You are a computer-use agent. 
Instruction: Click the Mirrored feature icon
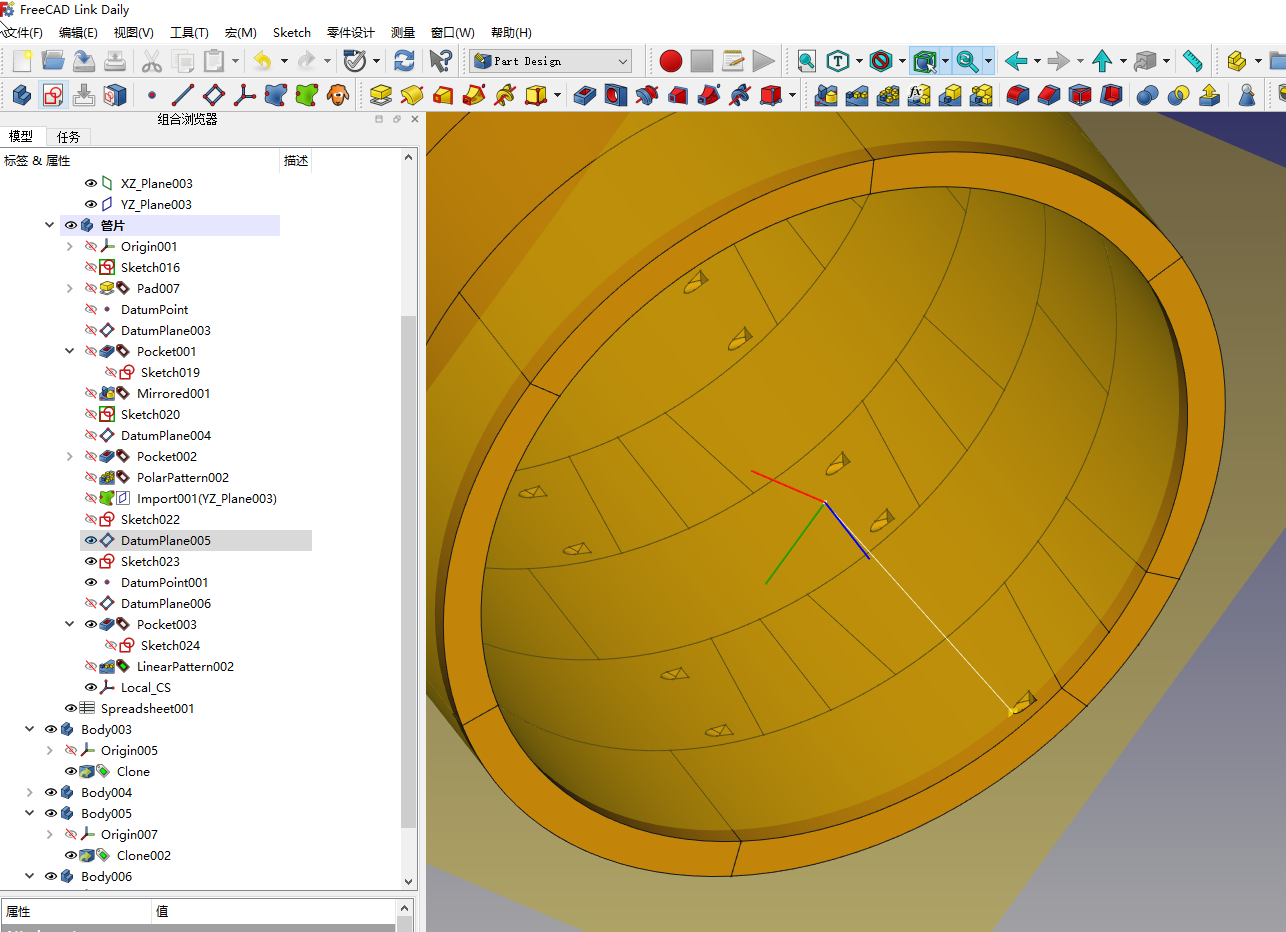coord(826,95)
